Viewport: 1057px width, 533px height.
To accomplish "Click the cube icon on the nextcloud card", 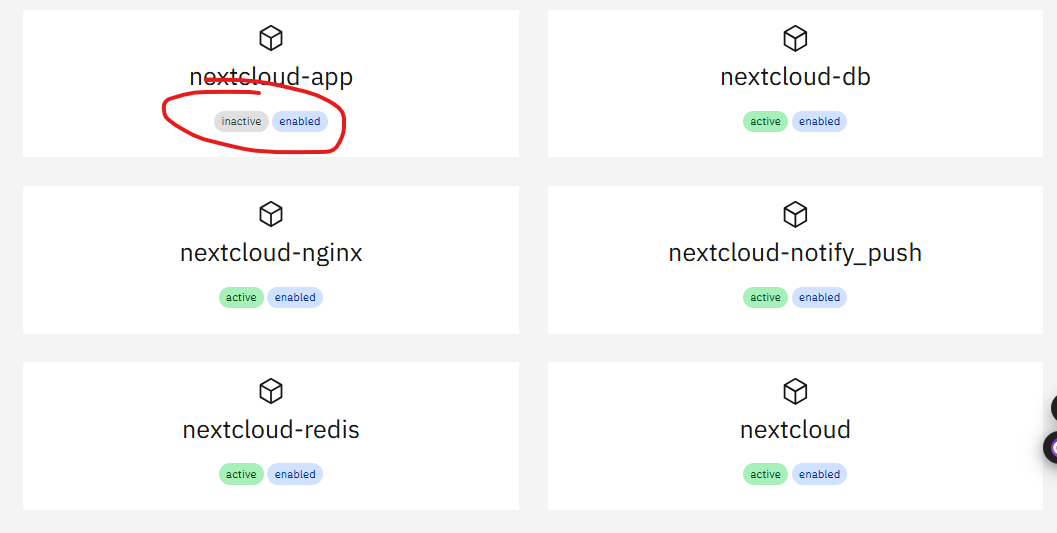I will (x=795, y=391).
